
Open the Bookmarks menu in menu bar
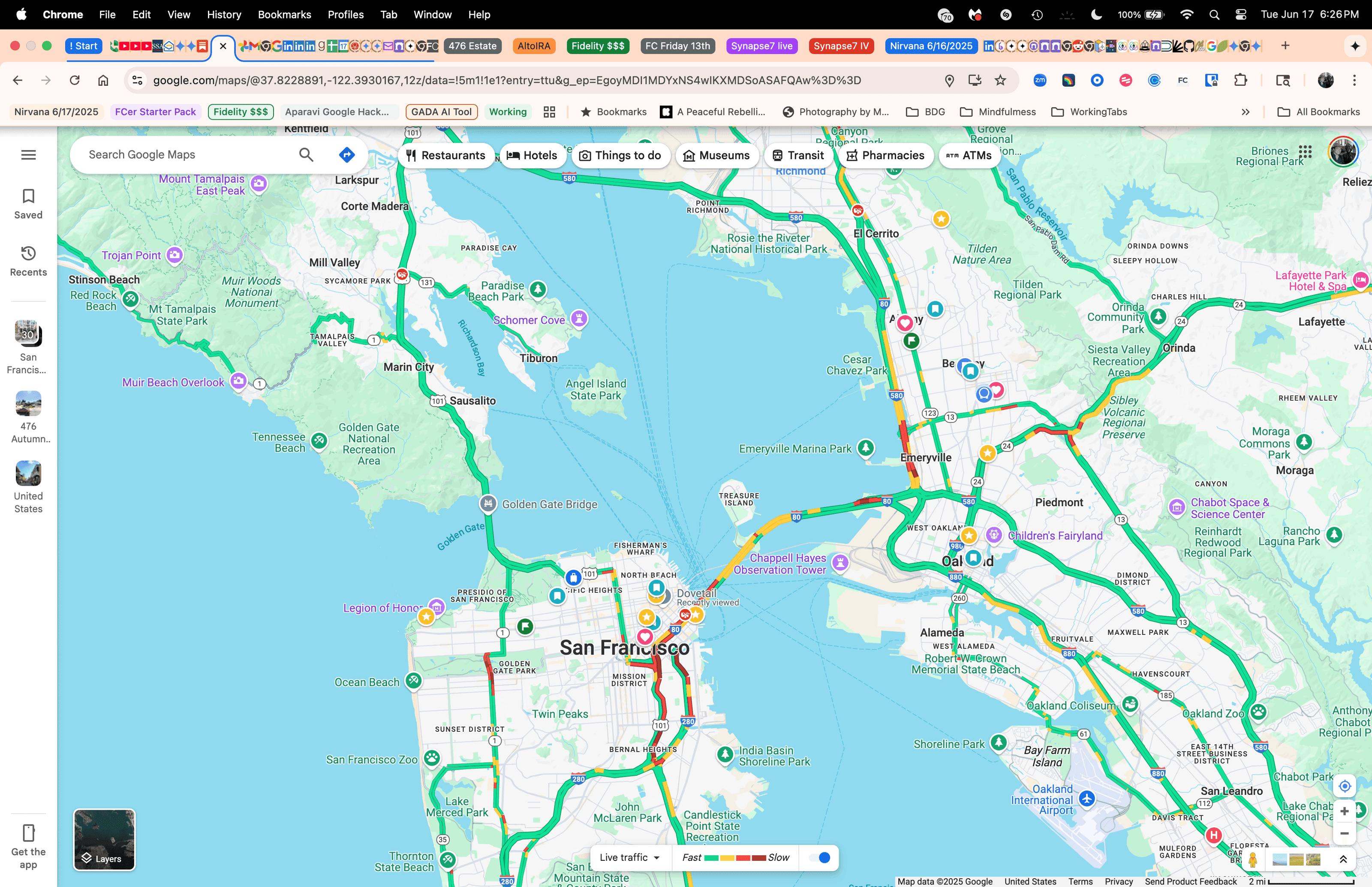(284, 15)
